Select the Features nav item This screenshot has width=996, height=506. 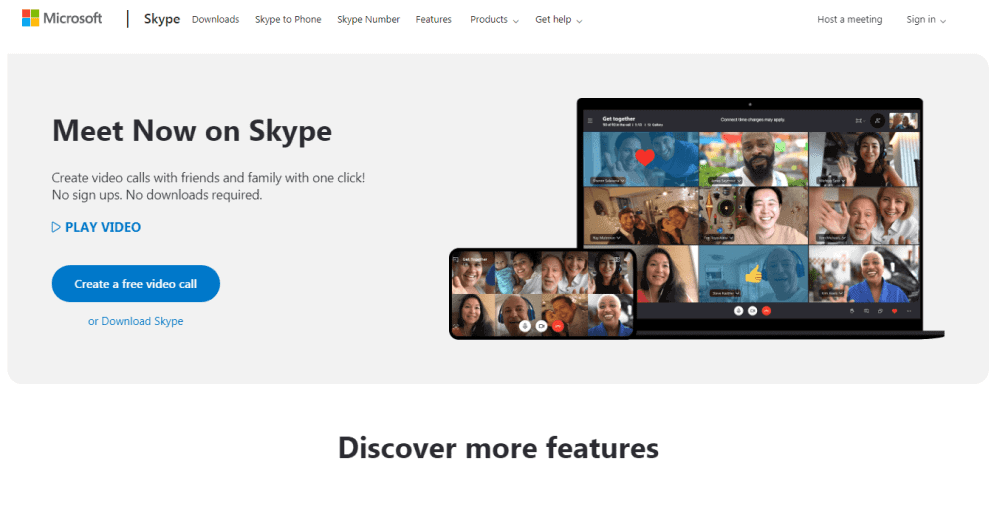(x=434, y=20)
